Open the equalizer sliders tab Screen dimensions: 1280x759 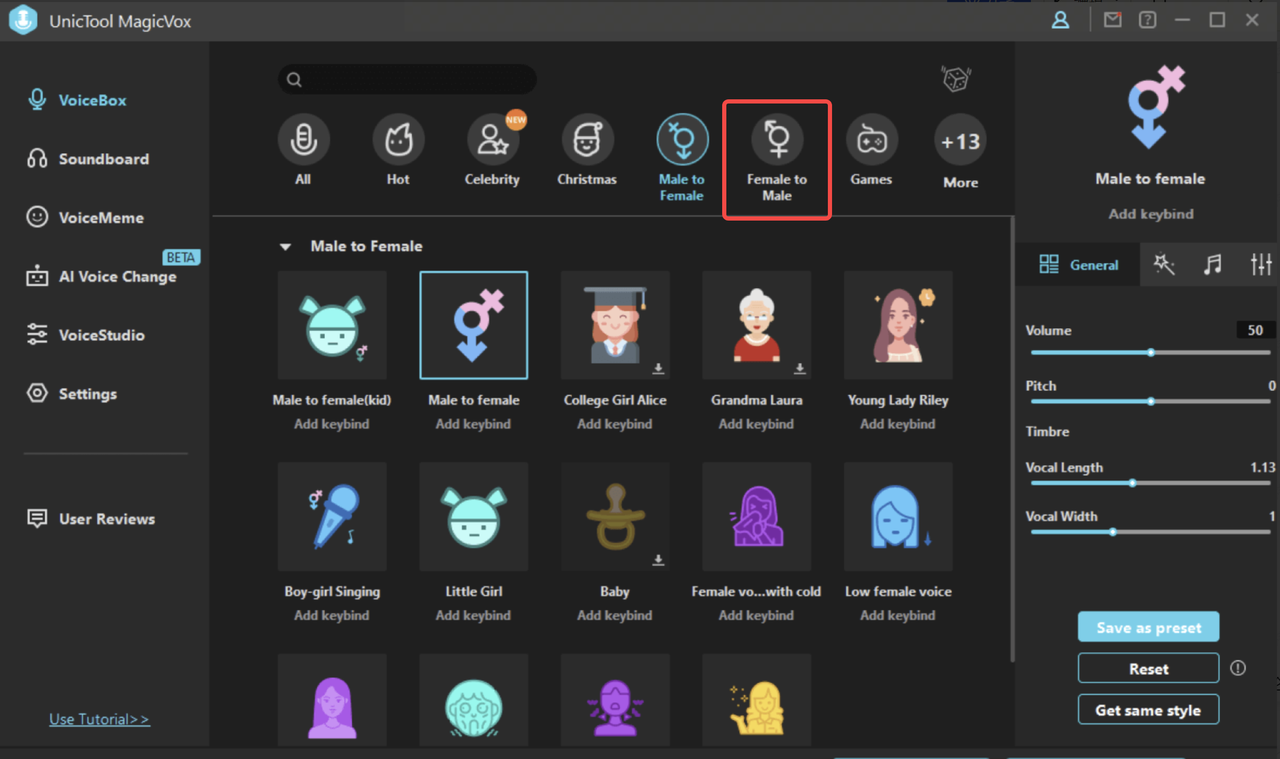pyautogui.click(x=1260, y=264)
